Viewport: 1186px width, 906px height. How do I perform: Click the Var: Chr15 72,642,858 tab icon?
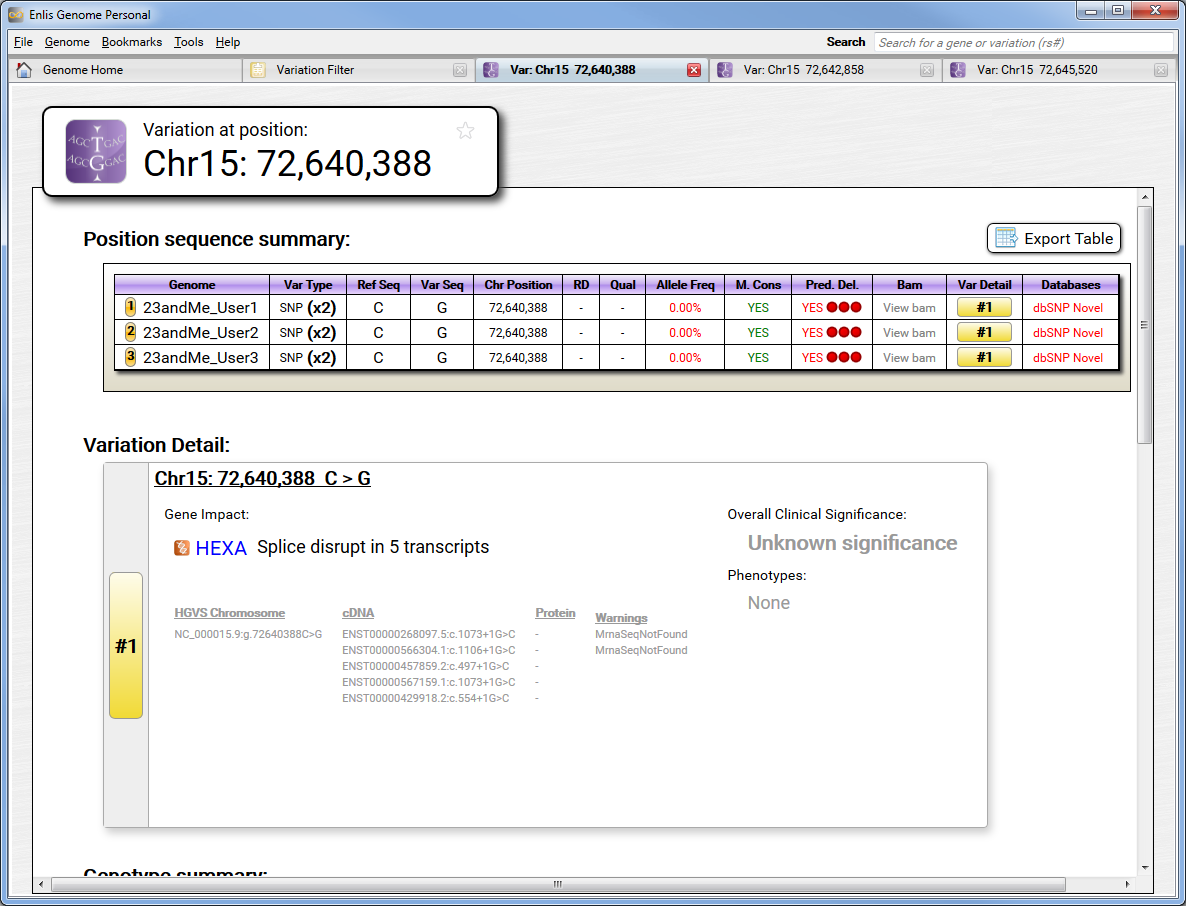coord(725,70)
